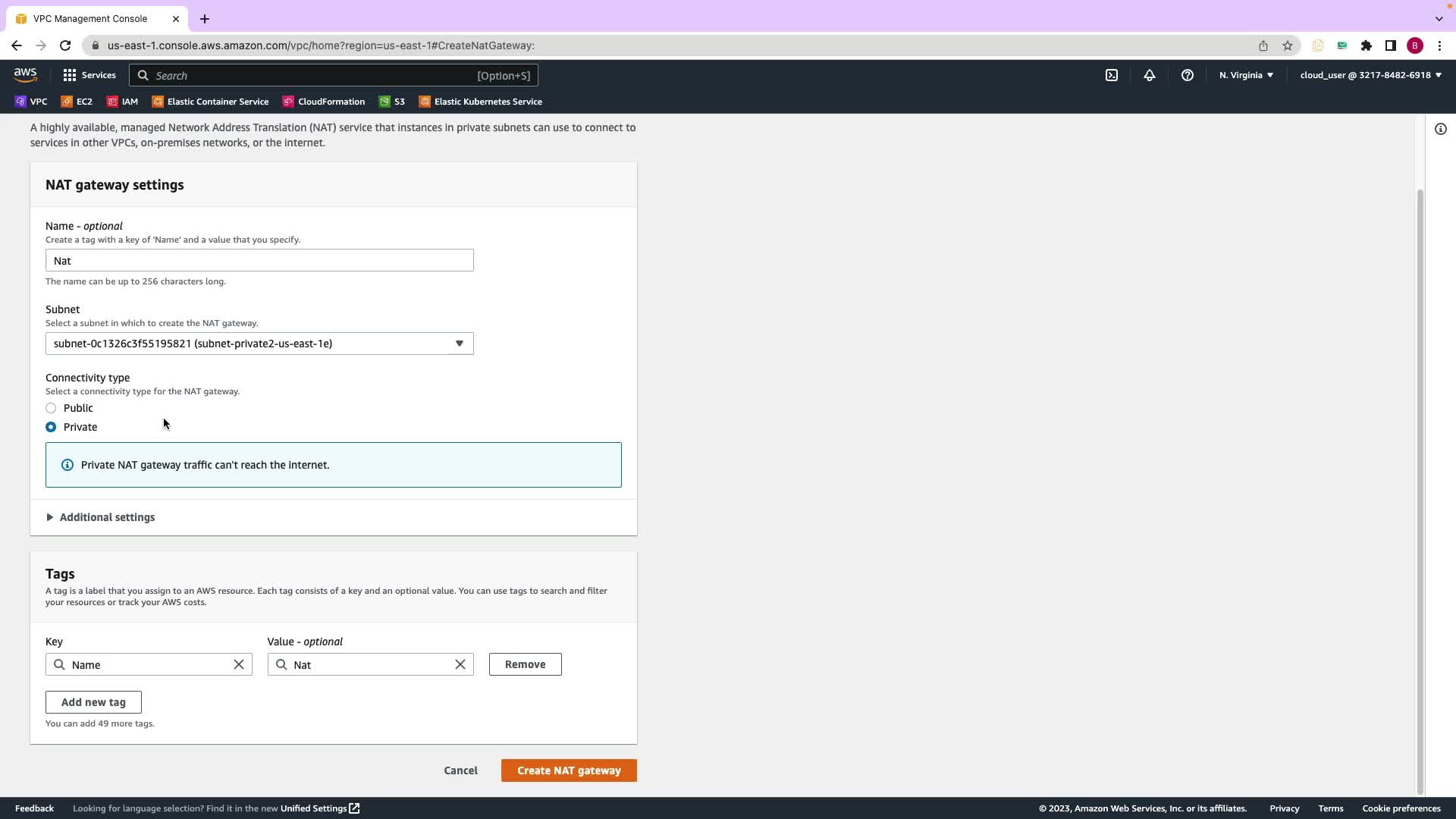Open the notifications bell
This screenshot has height=819, width=1456.
click(1149, 75)
